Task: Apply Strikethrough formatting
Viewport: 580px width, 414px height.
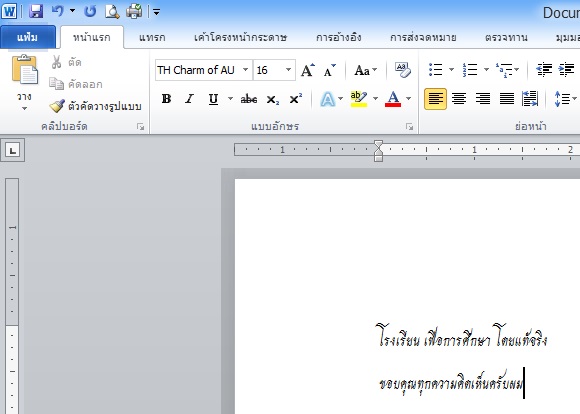Action: [x=249, y=99]
